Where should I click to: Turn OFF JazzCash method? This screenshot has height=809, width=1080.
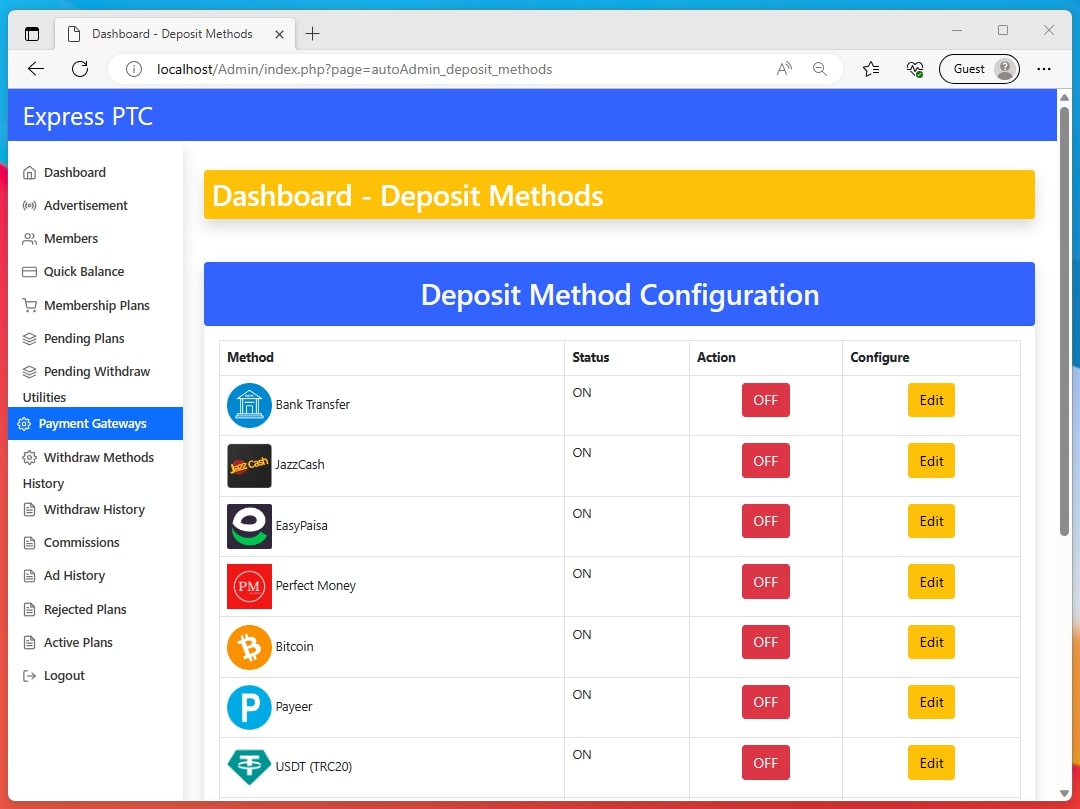[765, 461]
